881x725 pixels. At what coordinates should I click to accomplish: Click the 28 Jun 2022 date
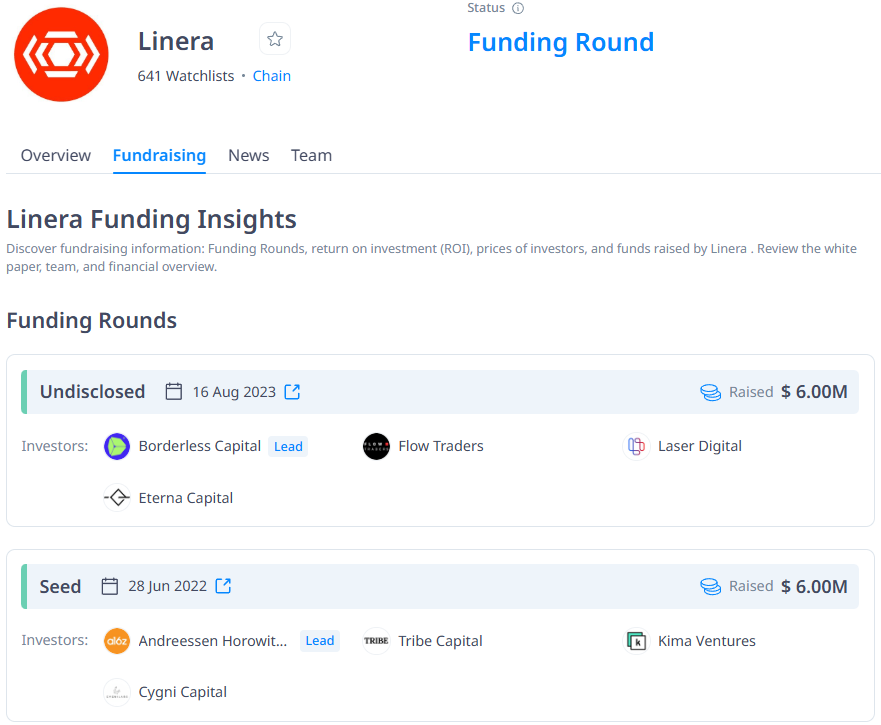pyautogui.click(x=167, y=586)
